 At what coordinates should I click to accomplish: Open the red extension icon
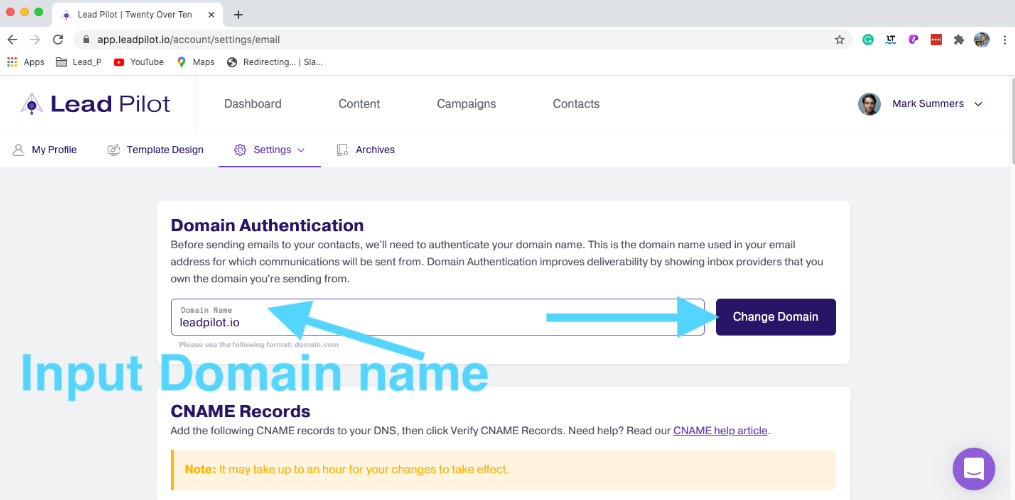pyautogui.click(x=936, y=40)
